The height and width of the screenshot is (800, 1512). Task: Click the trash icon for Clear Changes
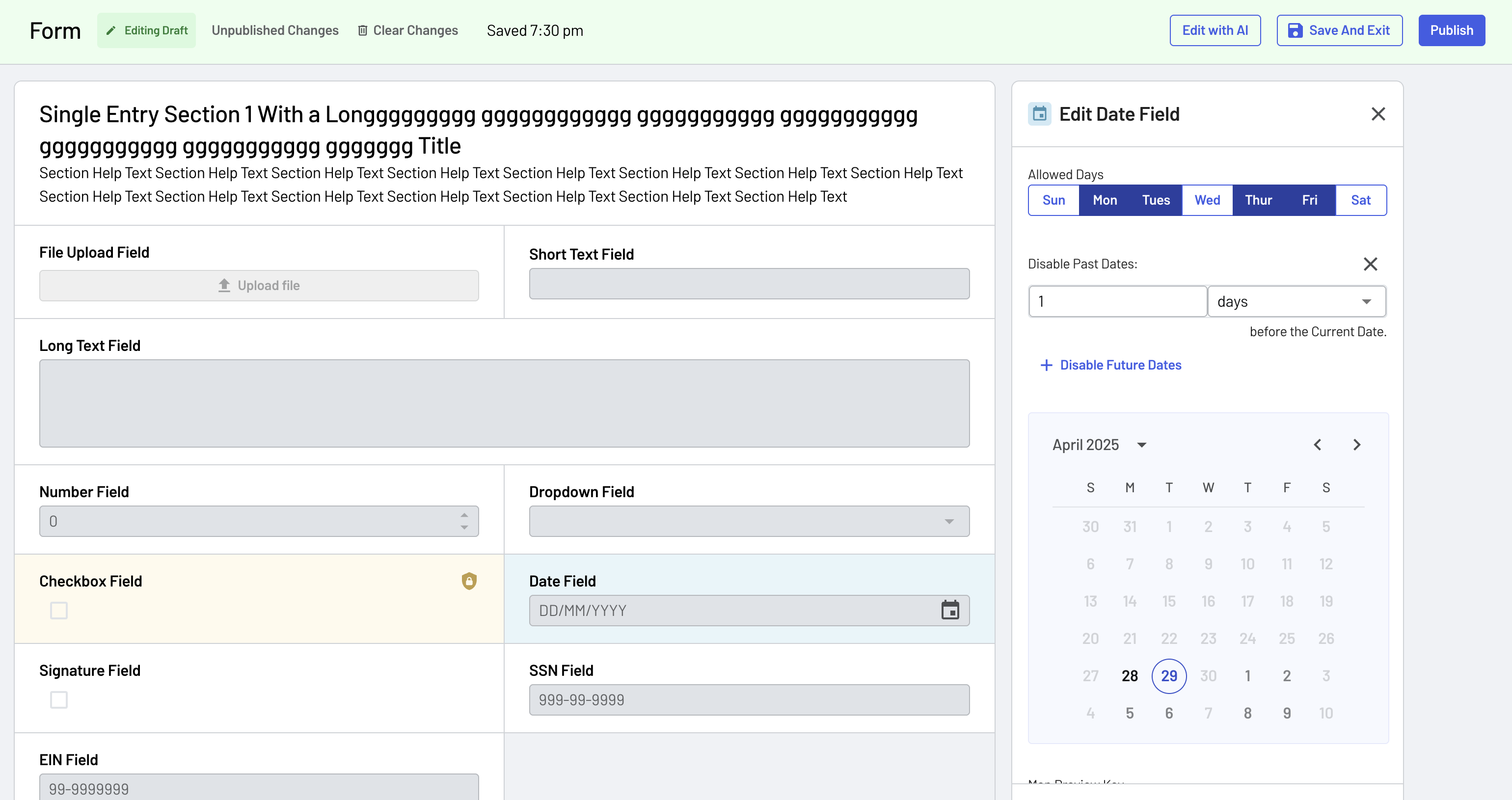(x=363, y=30)
